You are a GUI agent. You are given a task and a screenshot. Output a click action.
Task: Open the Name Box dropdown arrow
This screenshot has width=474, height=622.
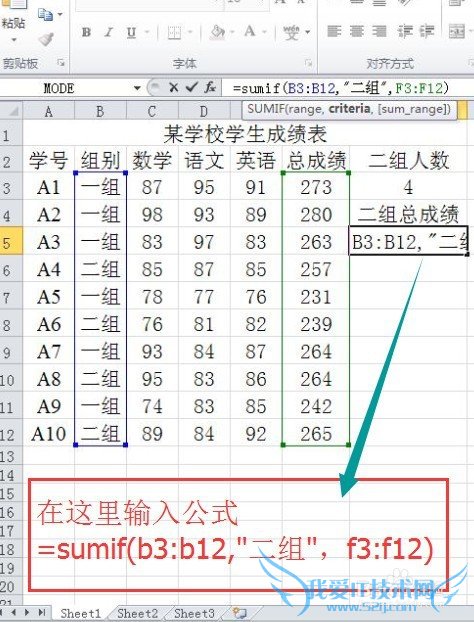[x=137, y=88]
